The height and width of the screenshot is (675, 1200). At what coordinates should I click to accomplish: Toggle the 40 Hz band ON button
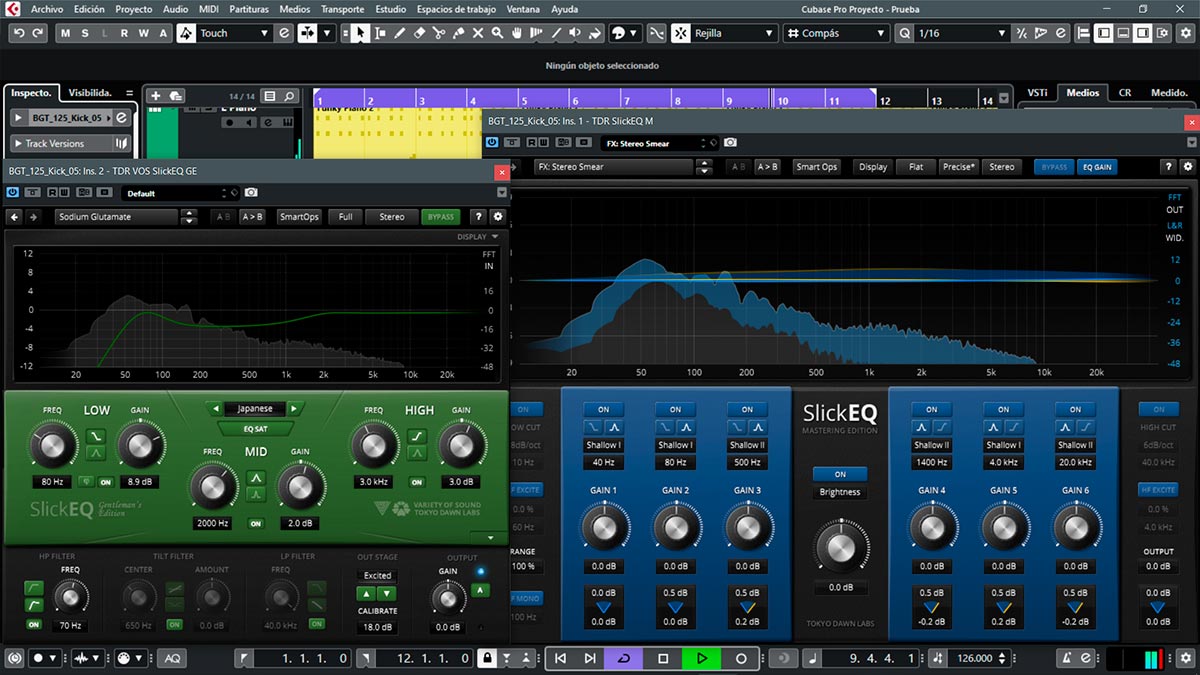pos(604,409)
